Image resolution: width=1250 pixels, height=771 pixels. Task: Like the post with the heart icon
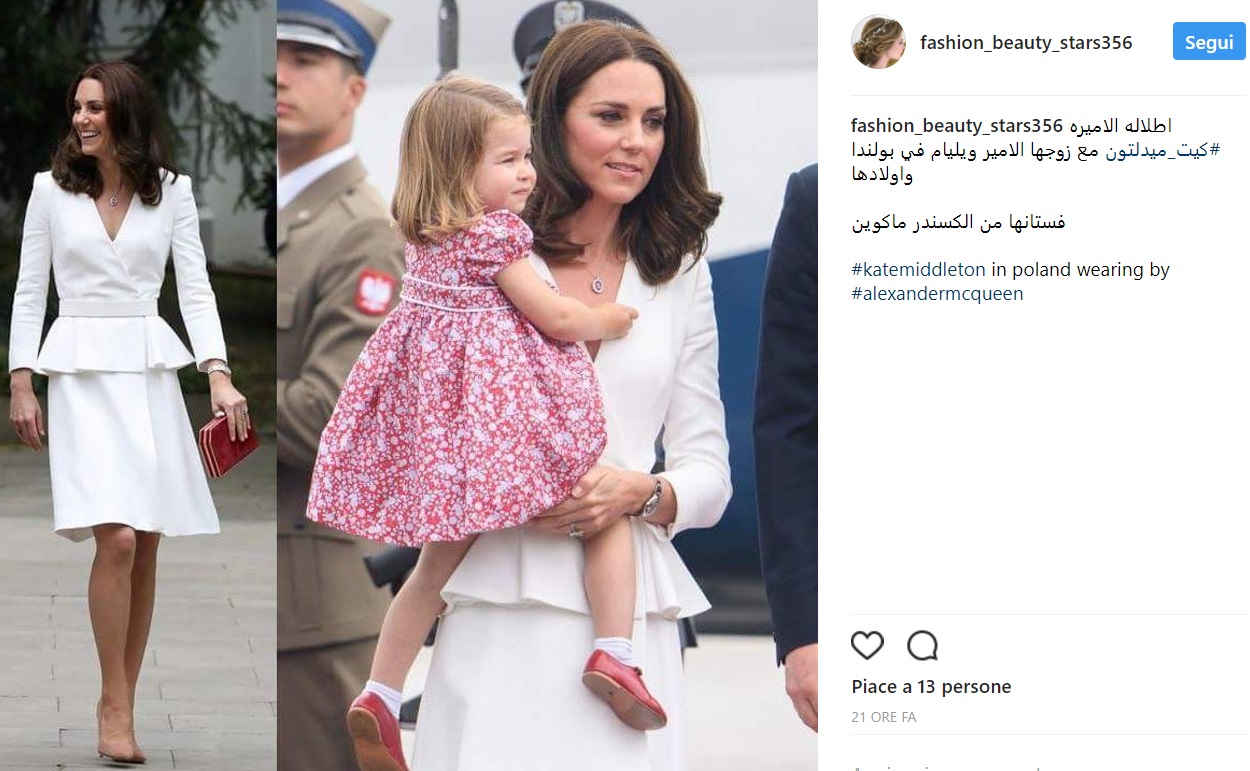[867, 646]
